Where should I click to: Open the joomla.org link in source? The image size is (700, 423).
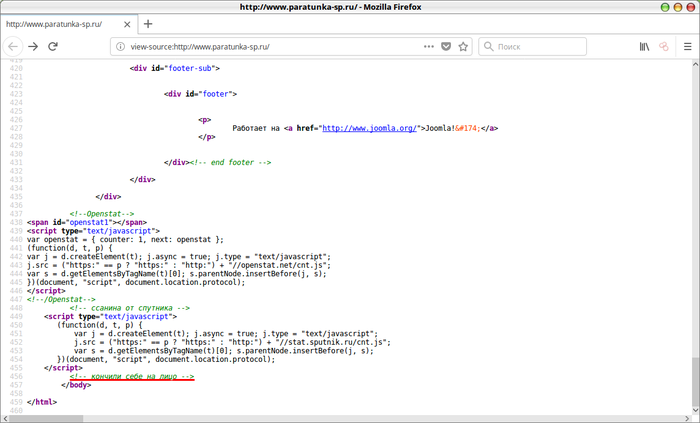click(x=368, y=128)
